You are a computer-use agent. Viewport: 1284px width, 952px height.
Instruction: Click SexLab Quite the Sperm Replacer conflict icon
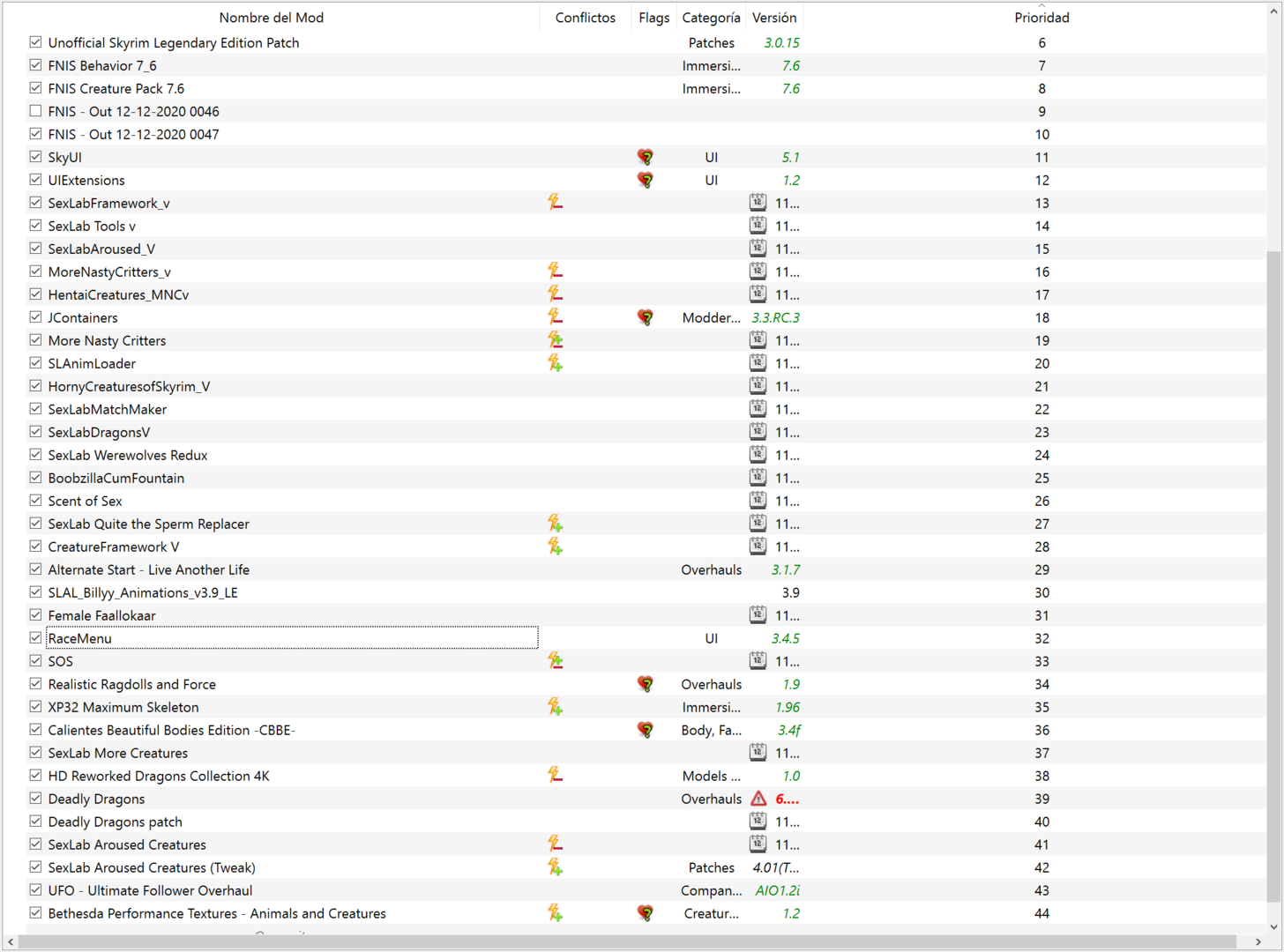tap(555, 524)
